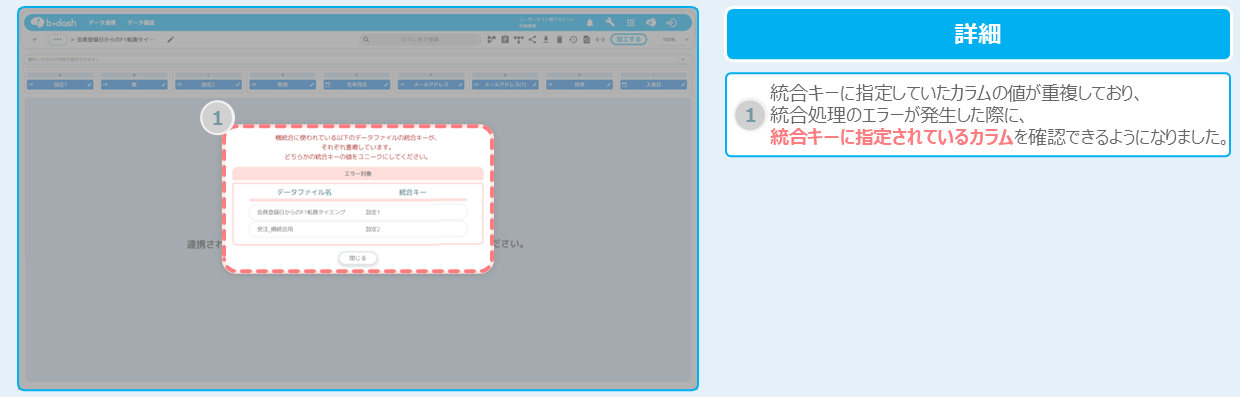The height and width of the screenshot is (397, 1240).
Task: Click the pencil icon on the 設定2 column
Action: 238,84
